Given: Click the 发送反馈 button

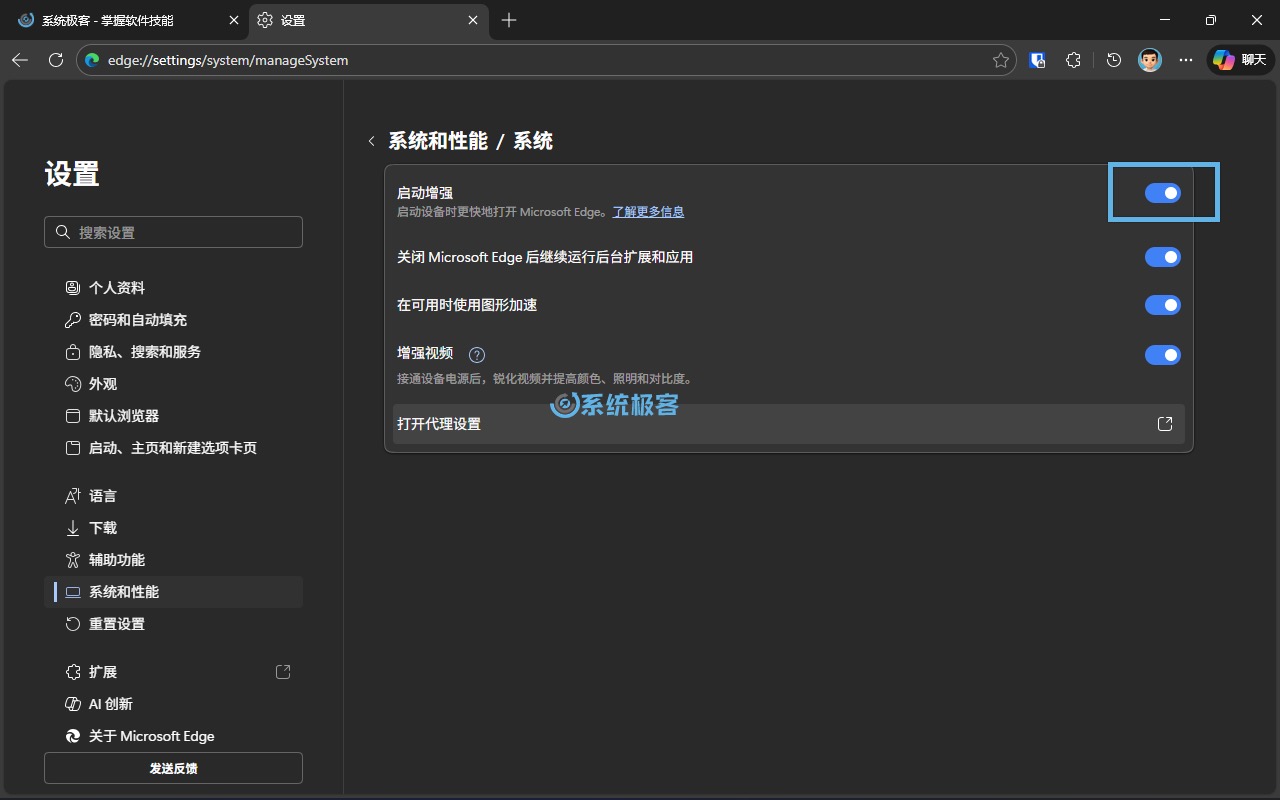Looking at the screenshot, I should click(x=173, y=768).
